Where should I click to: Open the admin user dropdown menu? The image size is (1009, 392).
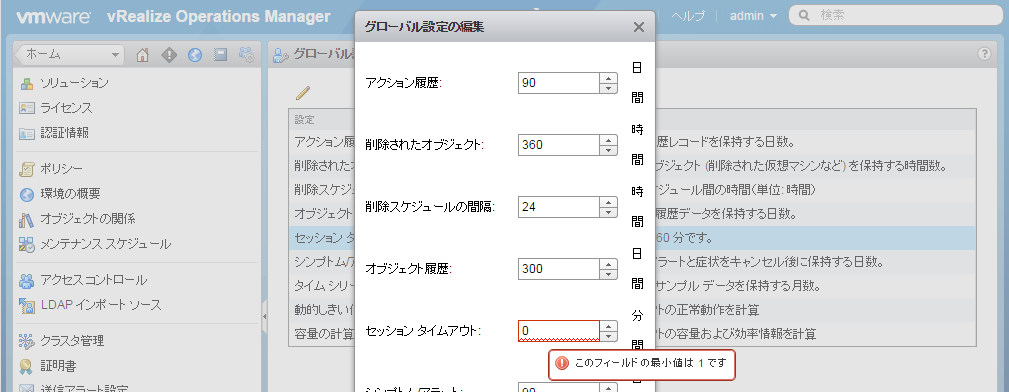(753, 15)
